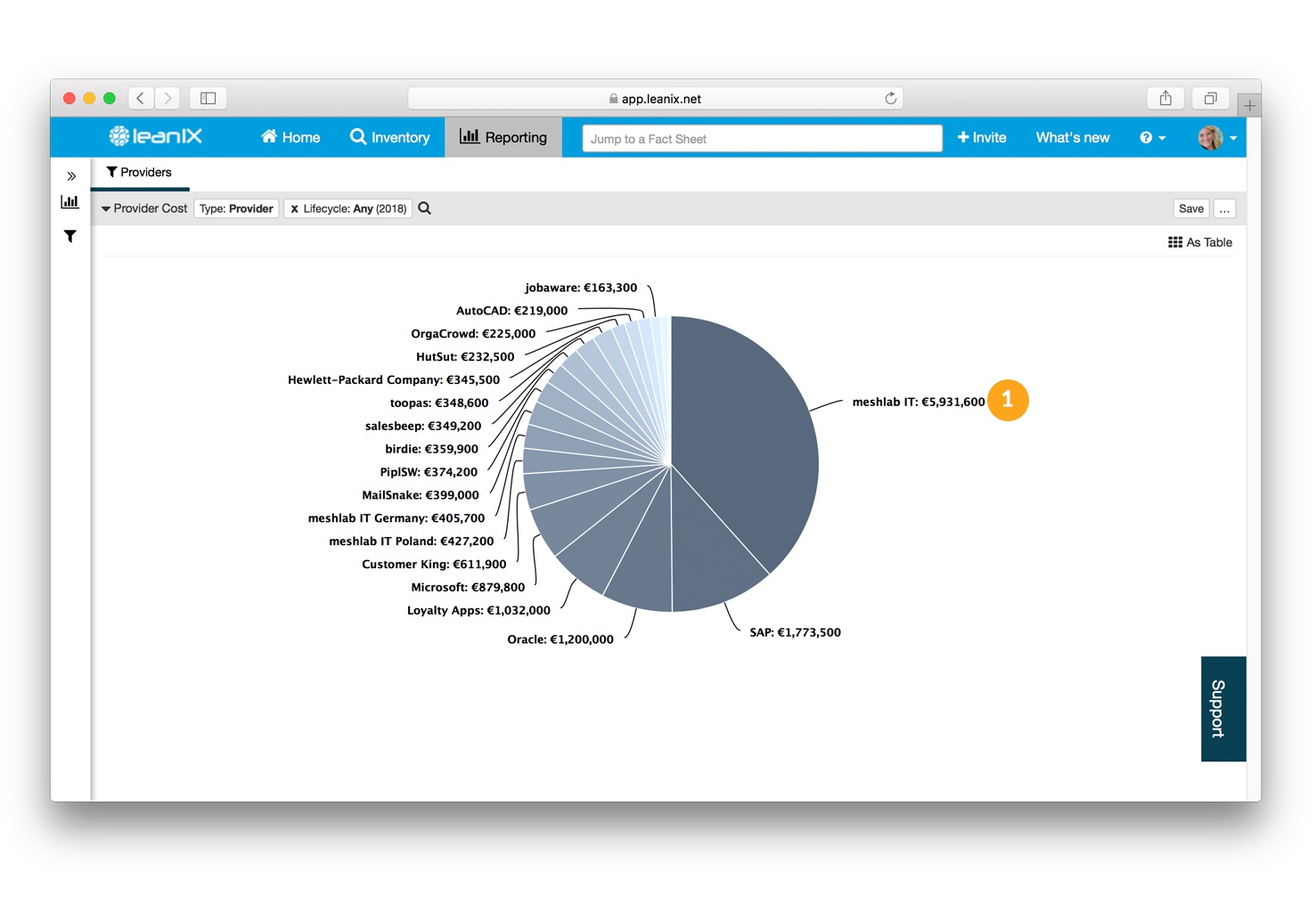
Task: Click the Support tab on the right
Action: 1222,709
